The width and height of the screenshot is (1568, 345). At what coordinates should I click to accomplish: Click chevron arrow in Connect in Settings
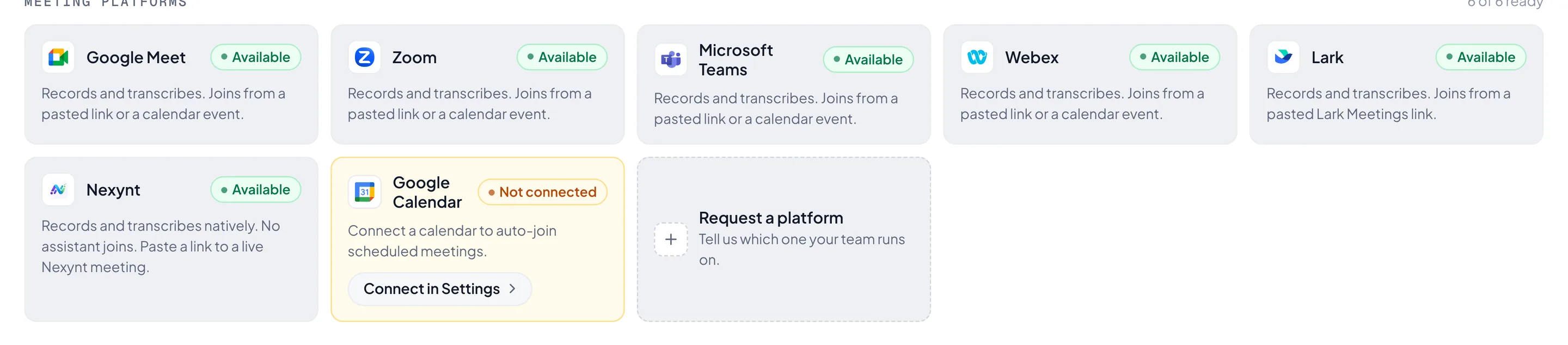pos(512,289)
